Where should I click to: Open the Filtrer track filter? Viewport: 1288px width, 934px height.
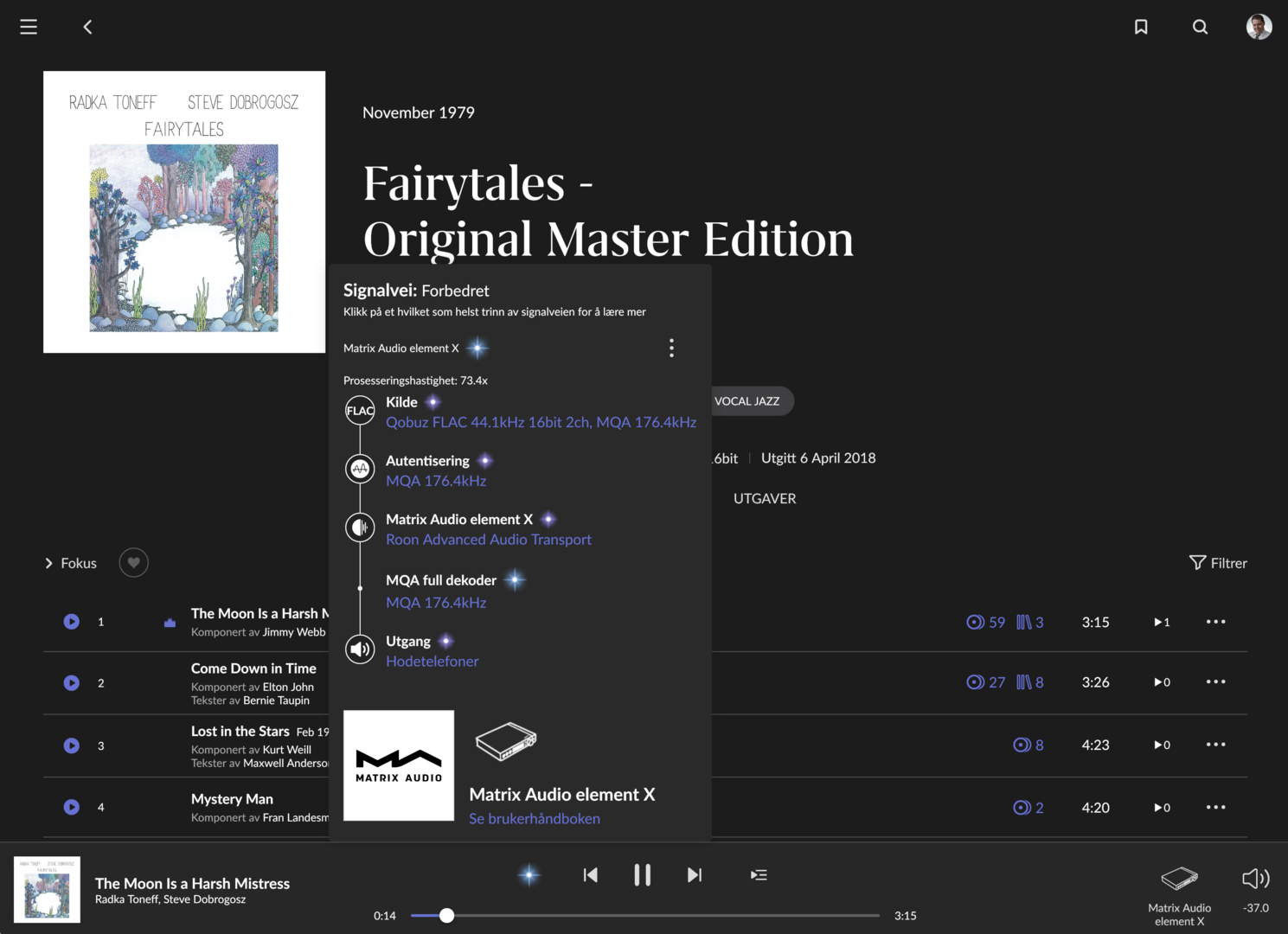(x=1218, y=563)
